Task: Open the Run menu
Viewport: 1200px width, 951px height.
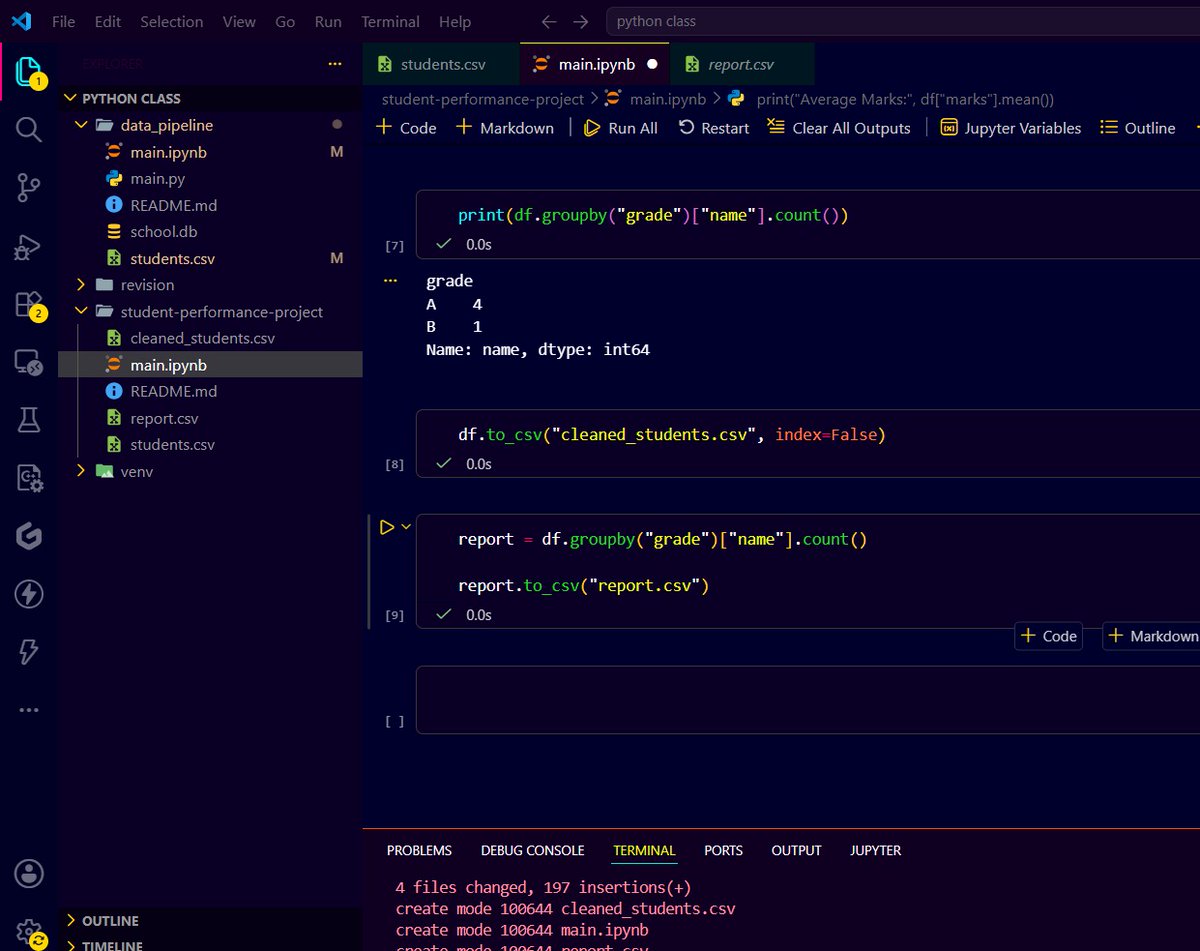Action: (x=328, y=21)
